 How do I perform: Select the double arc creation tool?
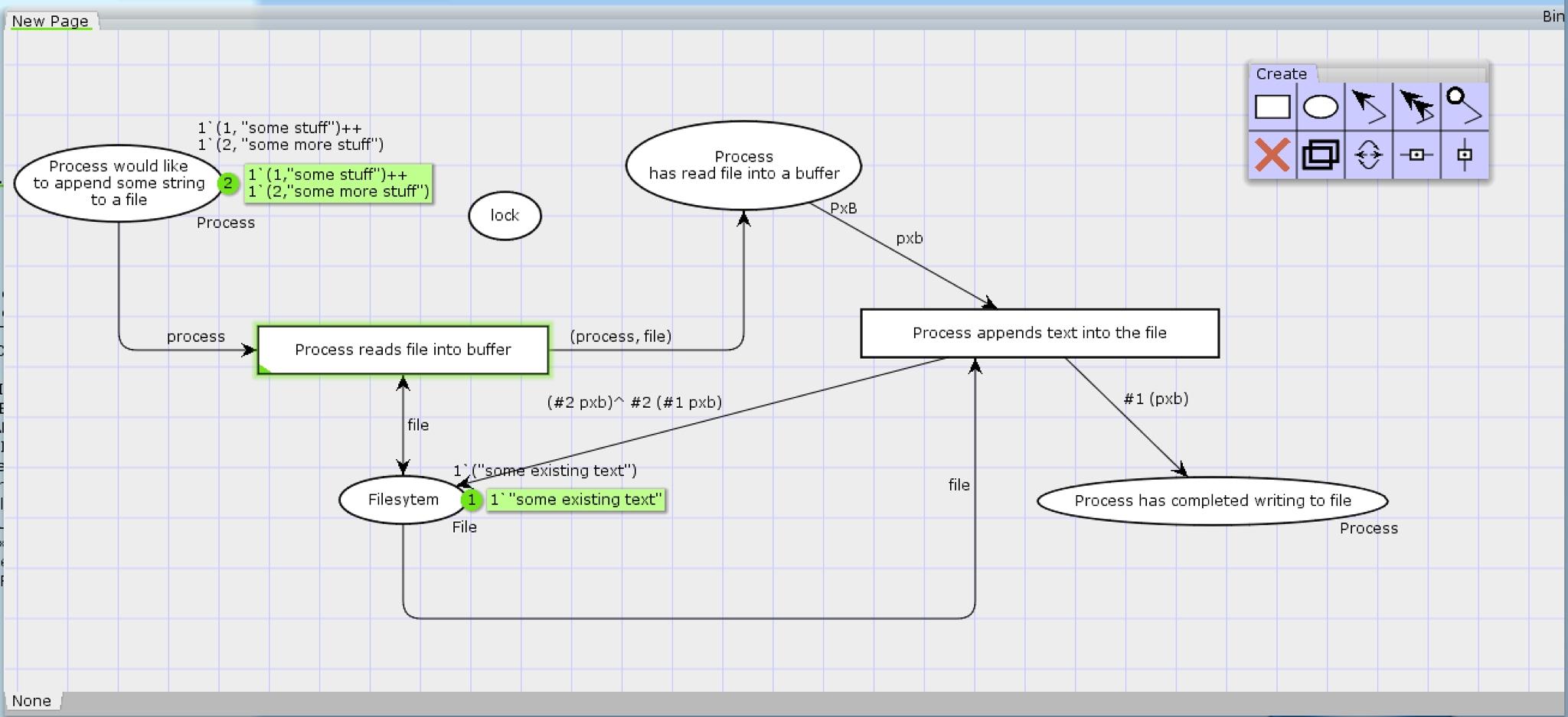1418,106
